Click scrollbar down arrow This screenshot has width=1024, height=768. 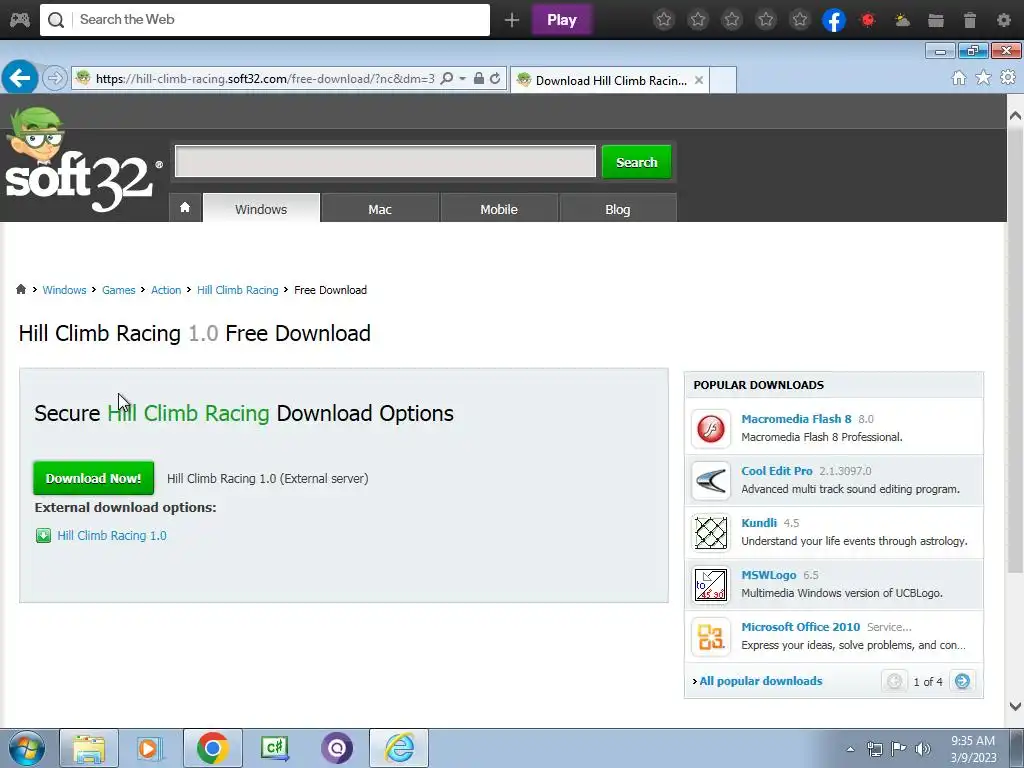[1015, 706]
